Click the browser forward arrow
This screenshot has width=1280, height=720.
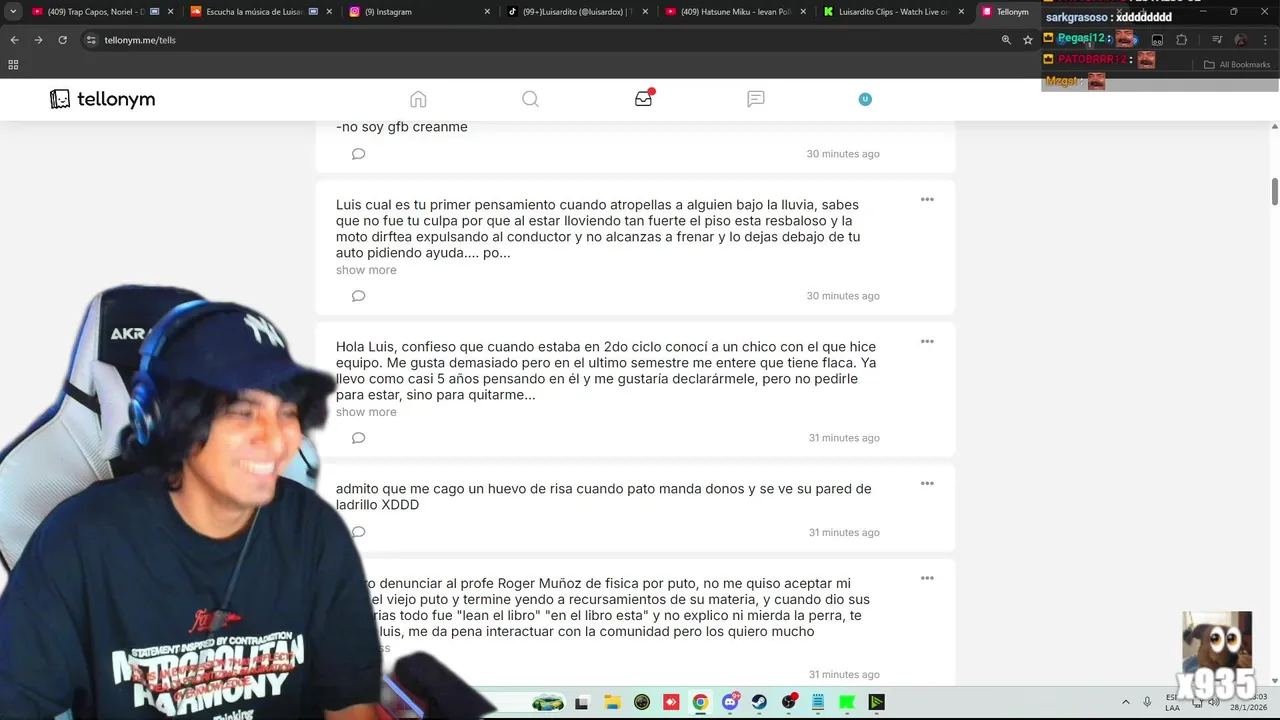(x=38, y=40)
